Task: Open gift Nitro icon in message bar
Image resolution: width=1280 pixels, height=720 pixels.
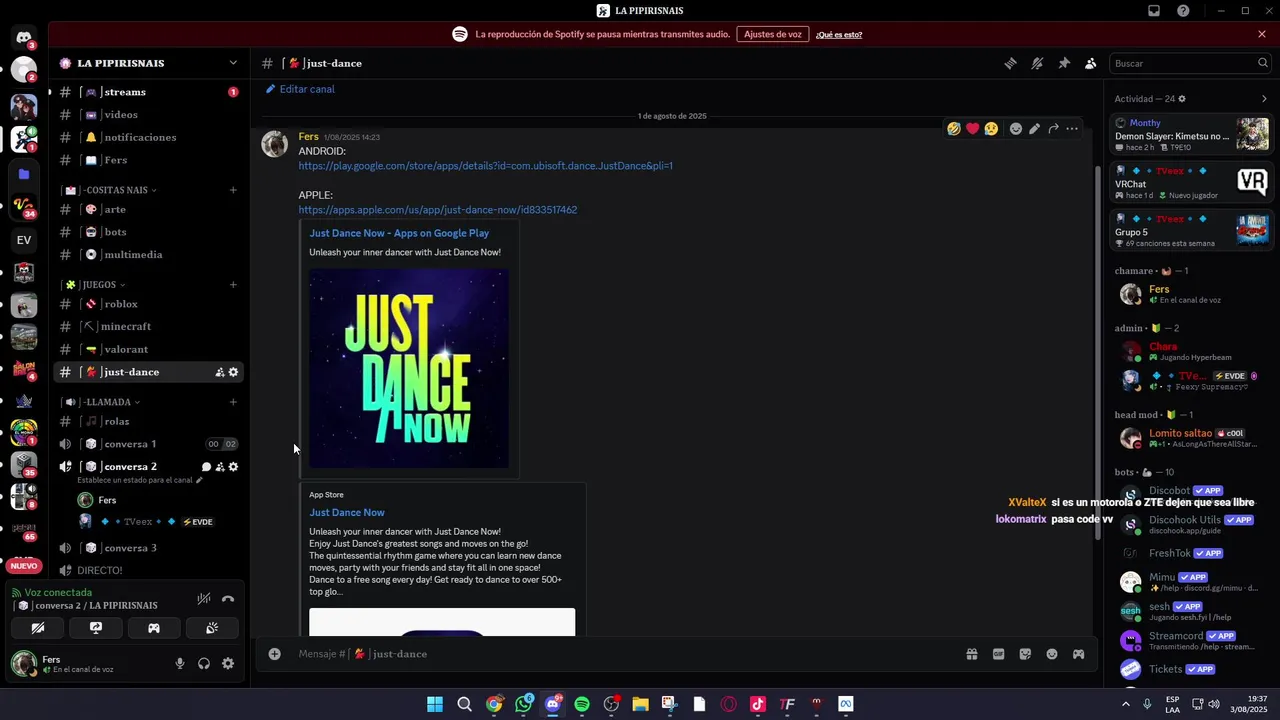Action: pos(971,654)
